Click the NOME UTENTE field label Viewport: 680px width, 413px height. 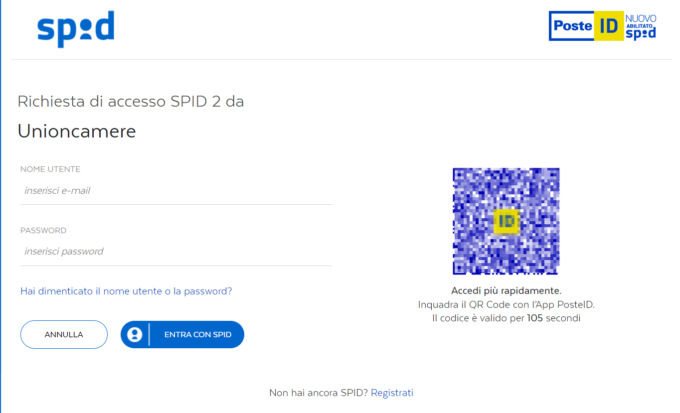coord(50,169)
